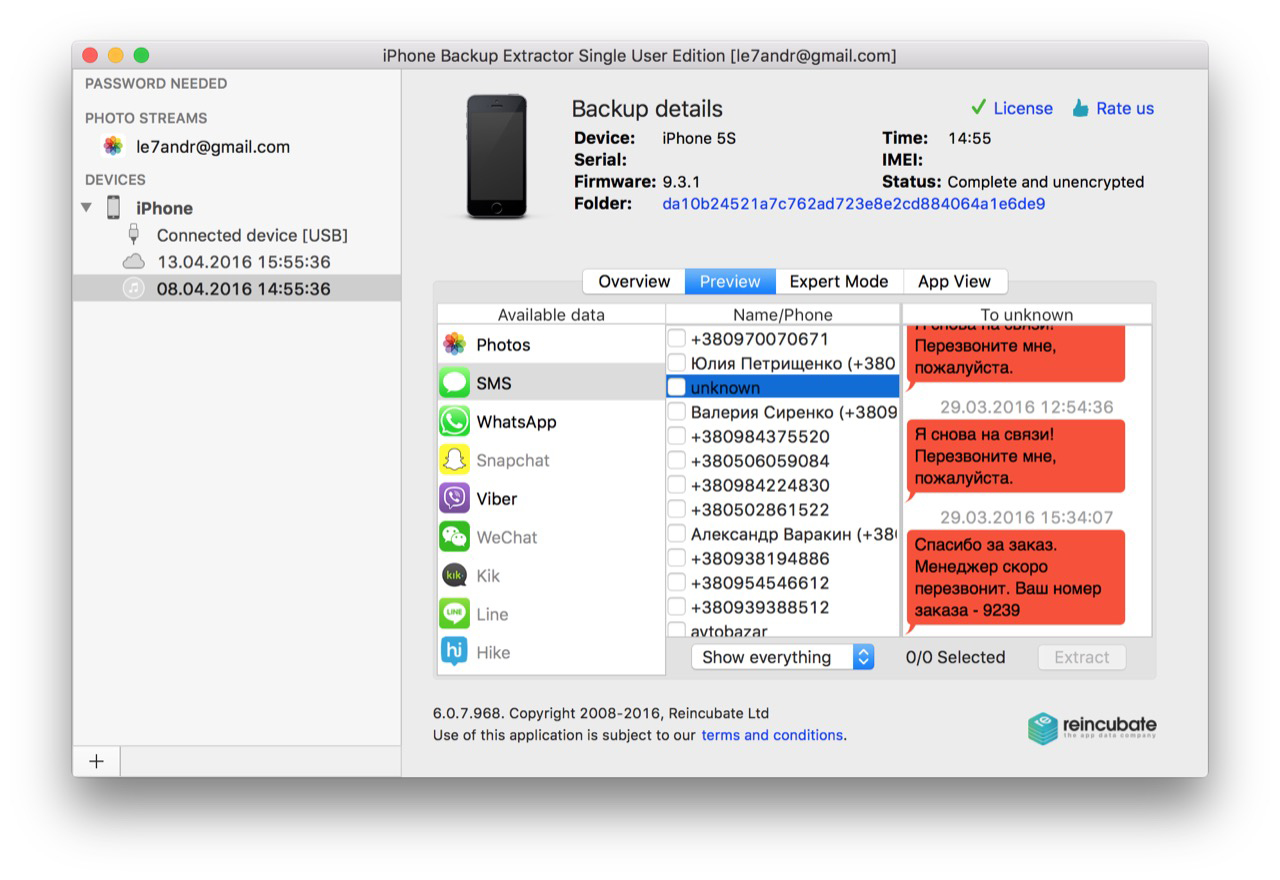This screenshot has width=1280, height=880.
Task: Click the yellow Snapchat ghost icon
Action: [455, 460]
